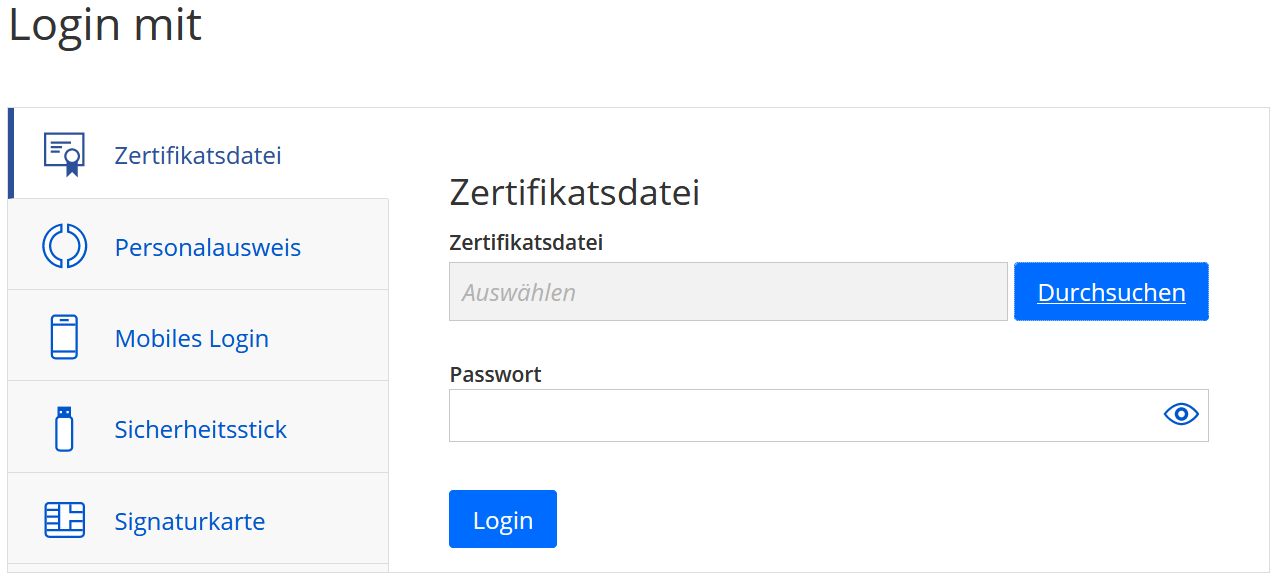The image size is (1275, 576).
Task: Open the Auswählen certificate file selector
Action: (x=728, y=291)
